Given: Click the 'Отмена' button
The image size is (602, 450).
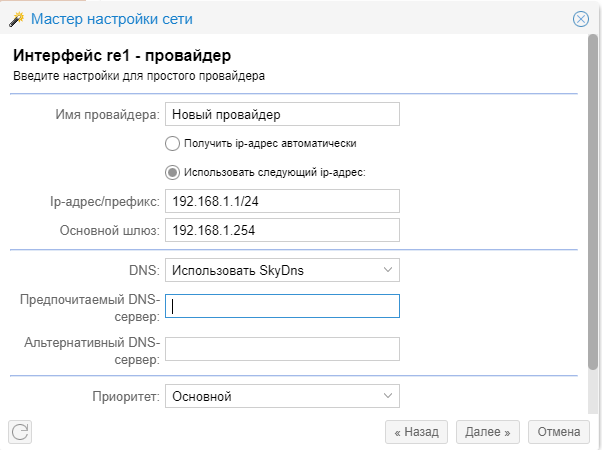Looking at the screenshot, I should click(558, 432).
